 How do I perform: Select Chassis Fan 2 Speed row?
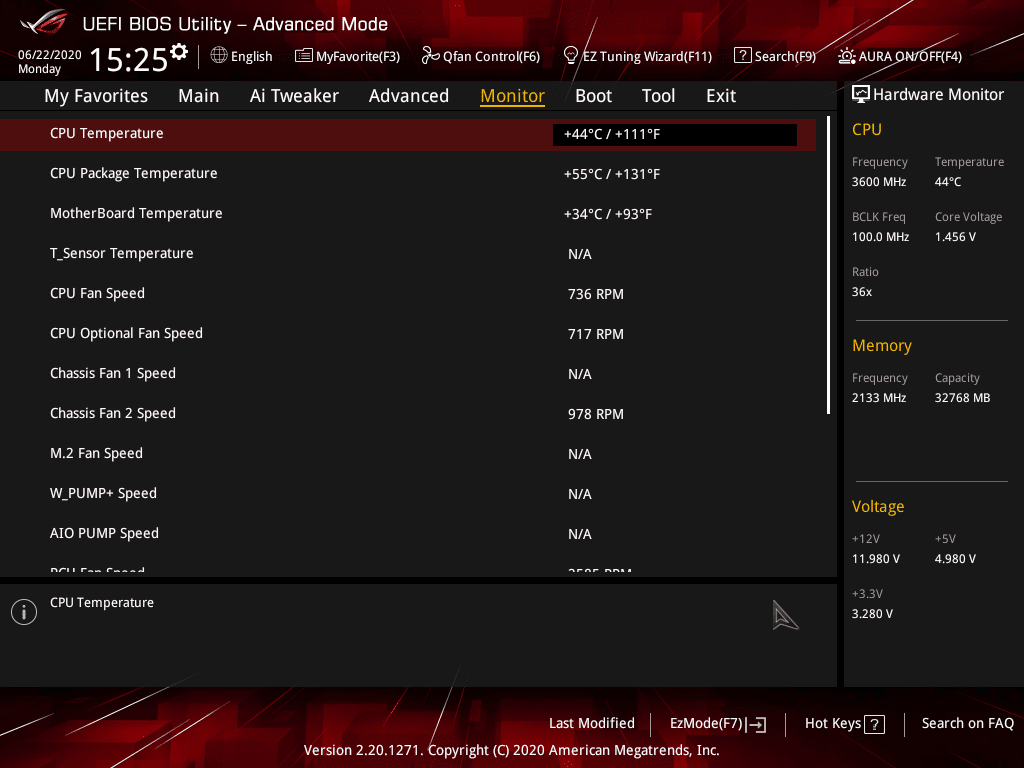click(x=408, y=413)
